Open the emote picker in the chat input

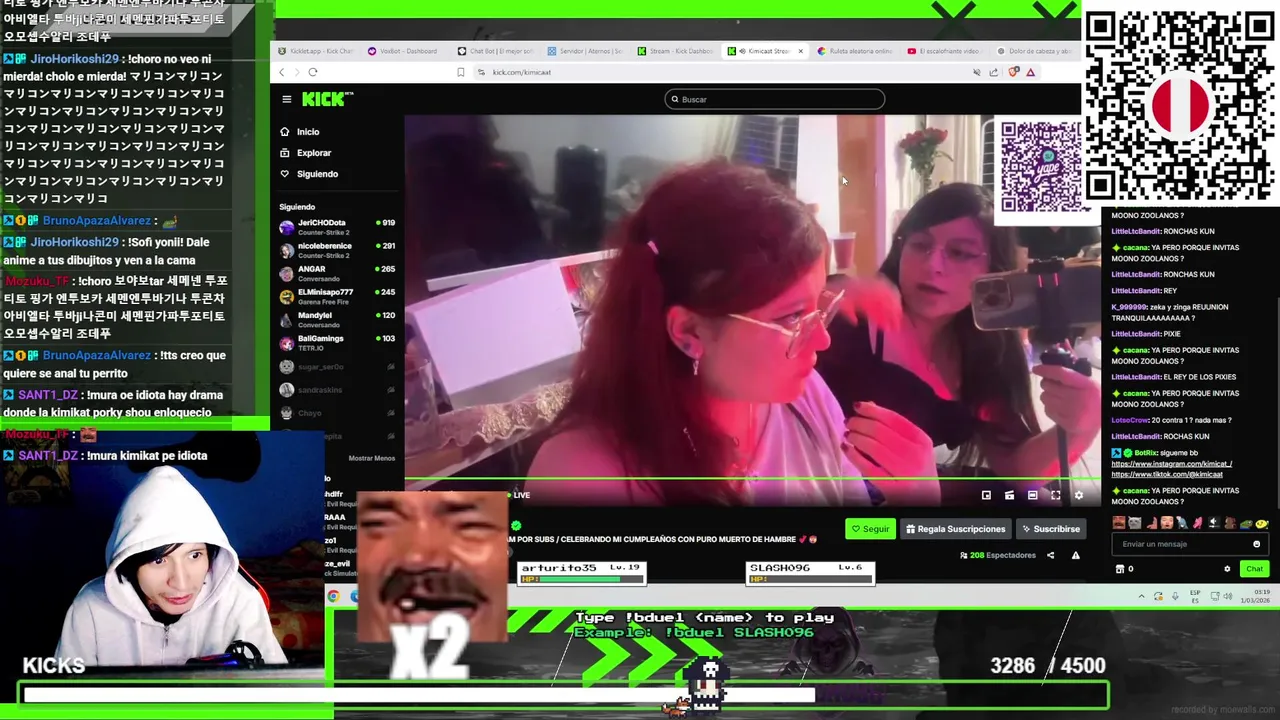tap(1256, 544)
